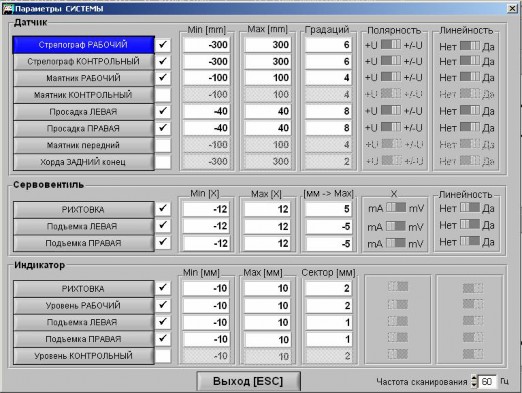Uncheck the Стрелограф КОНТРОЛЬНЫЙ checkbox
The width and height of the screenshot is (522, 393).
tap(163, 61)
